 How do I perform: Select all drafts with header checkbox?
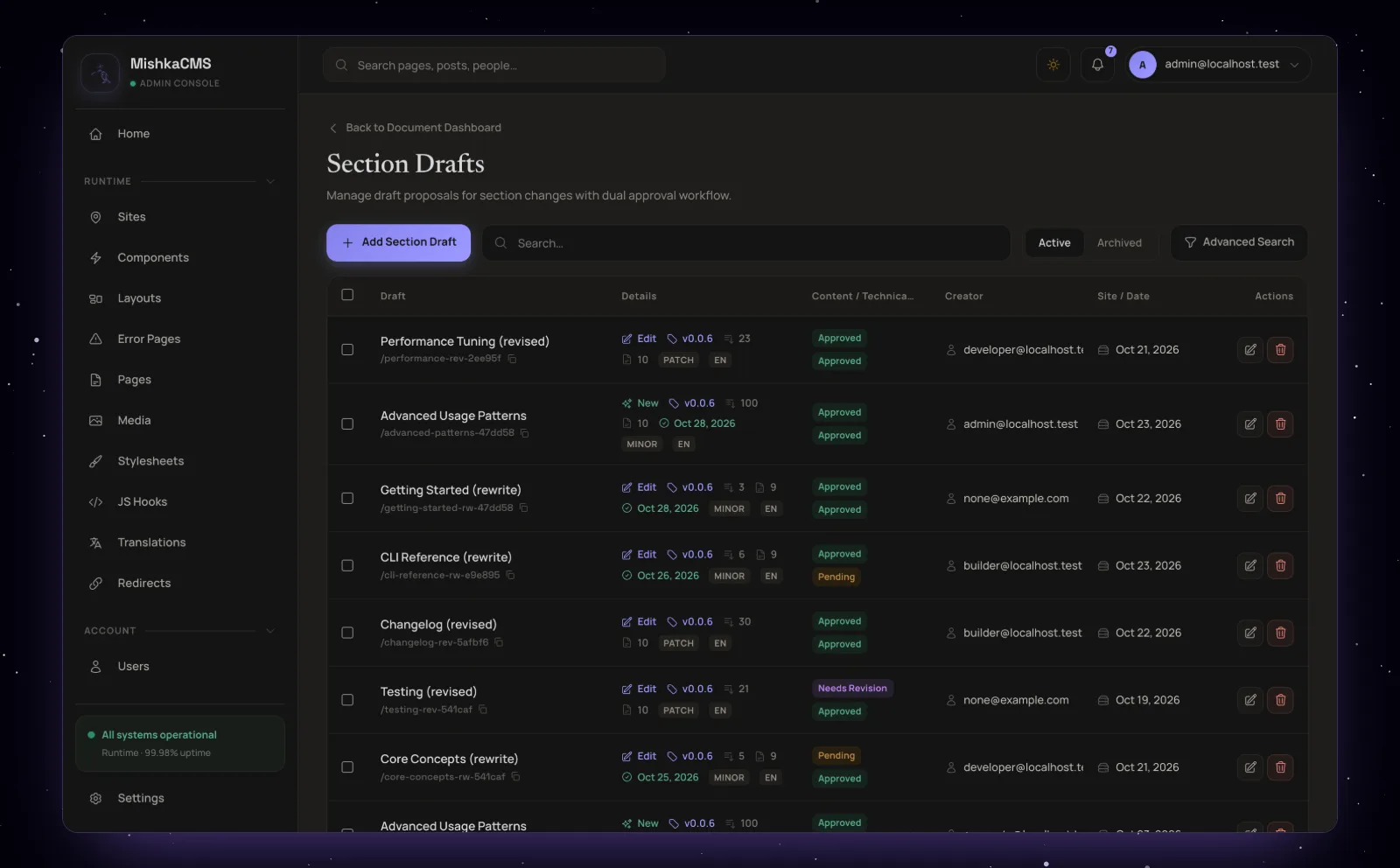347,295
